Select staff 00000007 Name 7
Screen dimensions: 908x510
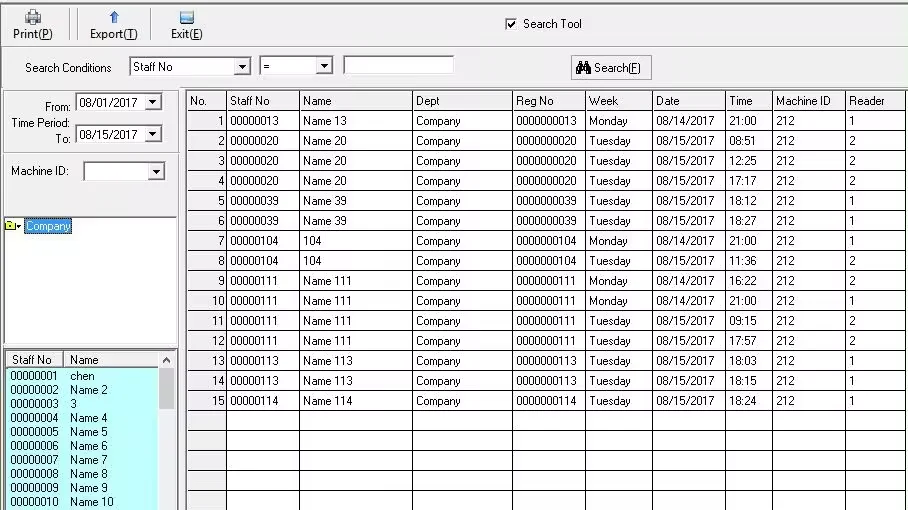click(82, 460)
